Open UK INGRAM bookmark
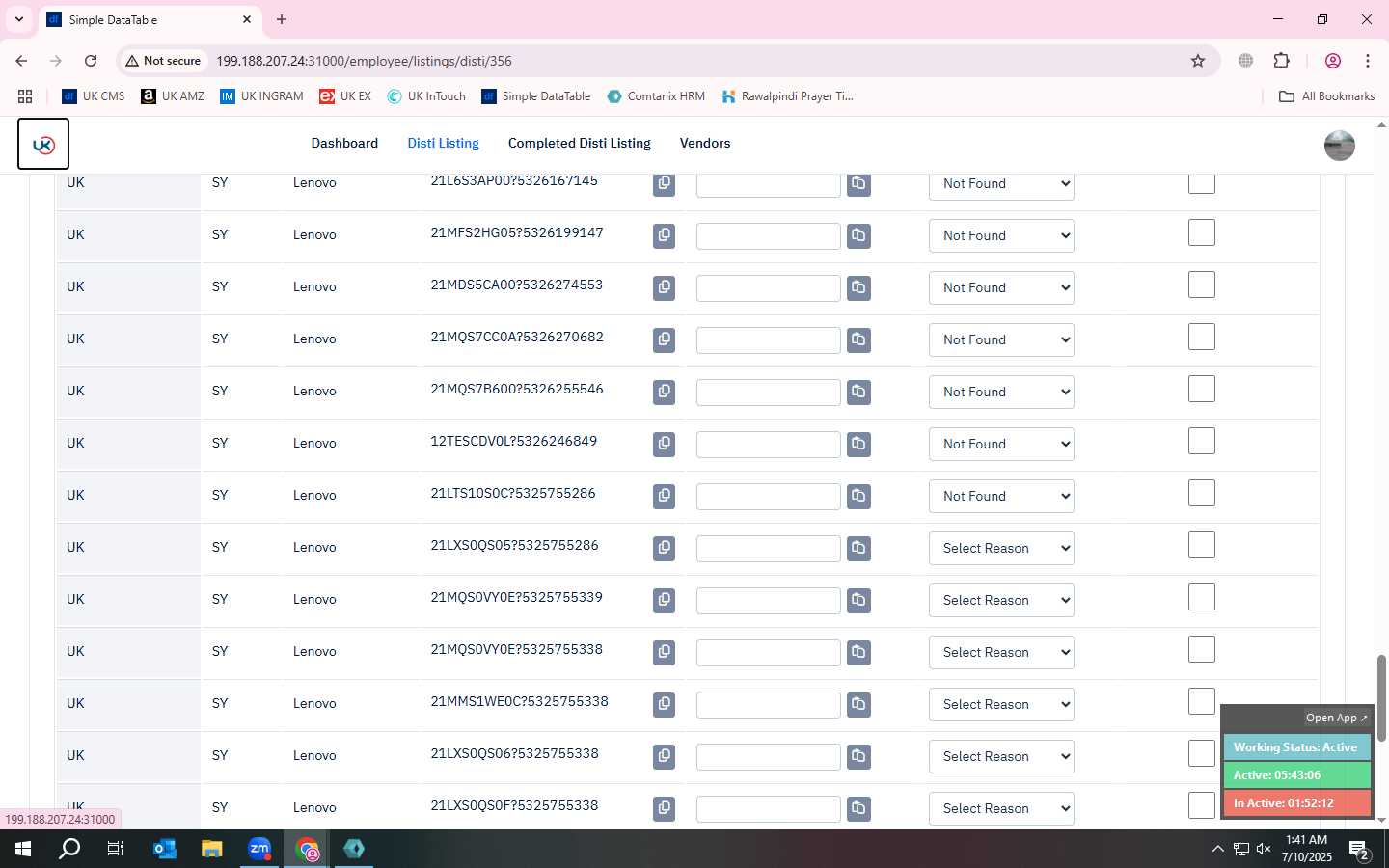 pyautogui.click(x=261, y=96)
